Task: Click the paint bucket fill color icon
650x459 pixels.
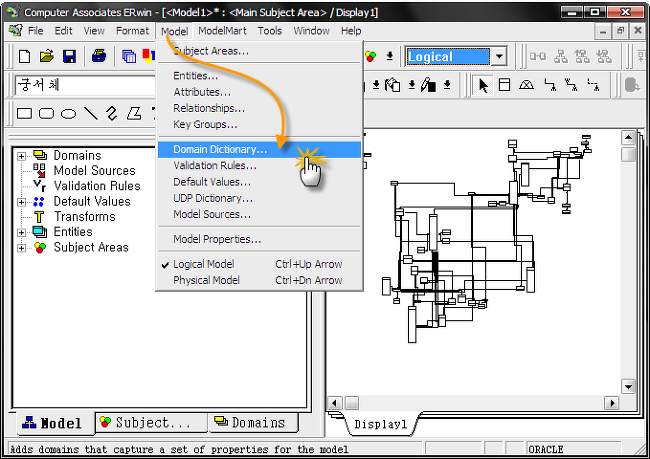Action: 392,85
